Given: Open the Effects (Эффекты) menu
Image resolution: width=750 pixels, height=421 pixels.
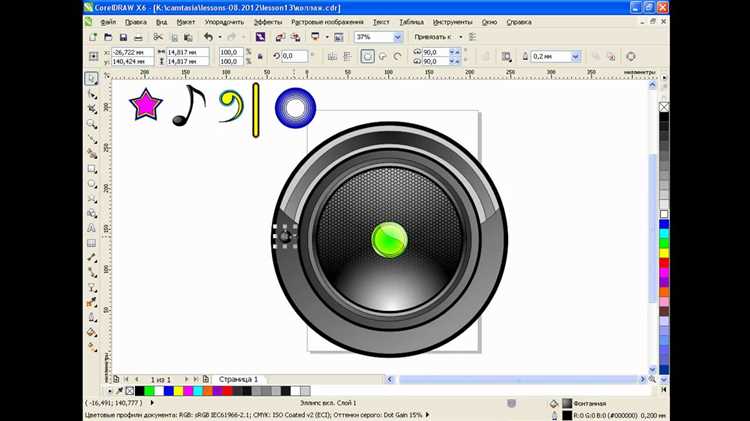Looking at the screenshot, I should 267,22.
